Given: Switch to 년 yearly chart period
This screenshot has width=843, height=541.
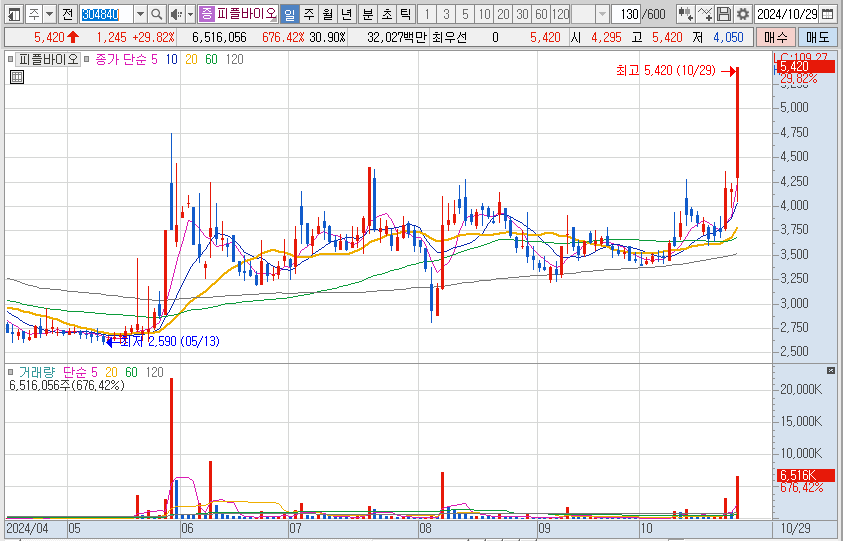Looking at the screenshot, I should tap(347, 14).
